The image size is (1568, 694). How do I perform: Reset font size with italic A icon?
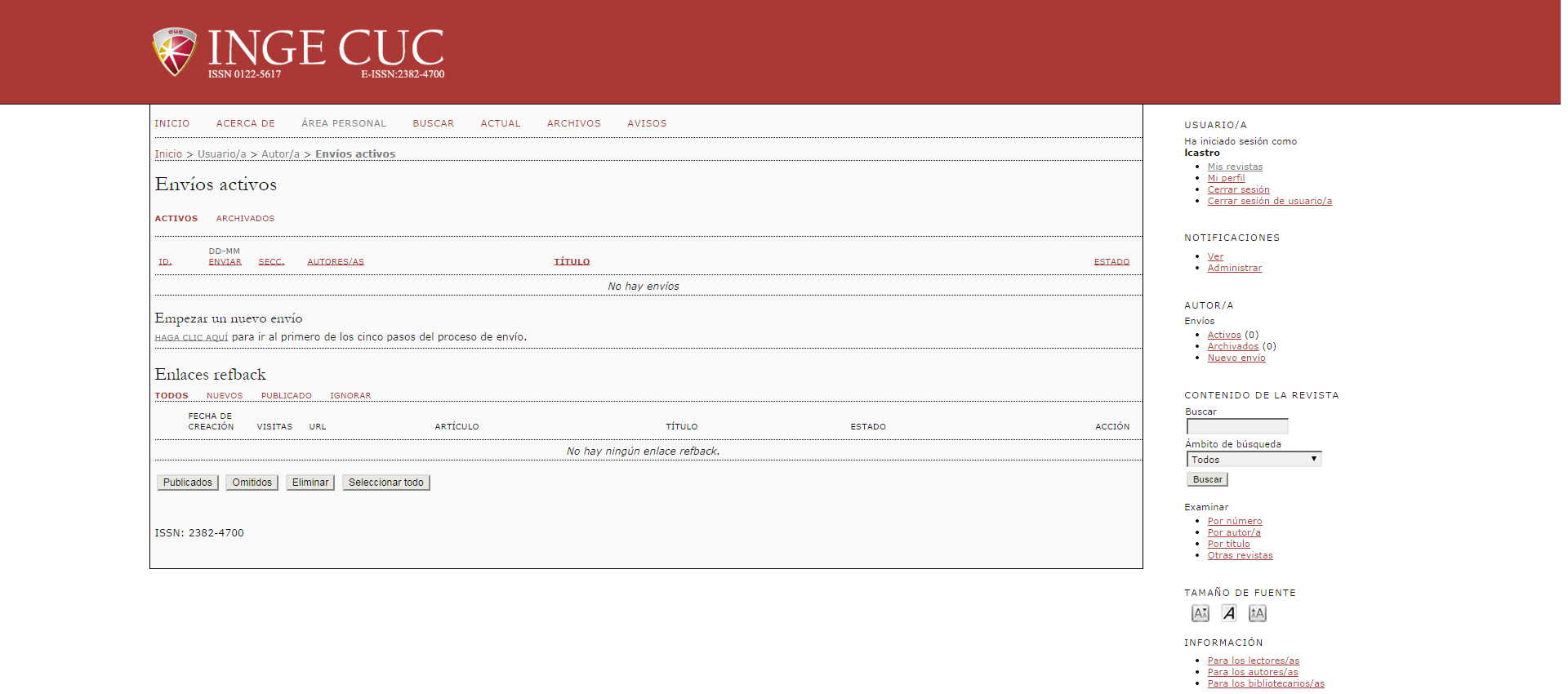pyautogui.click(x=1229, y=613)
